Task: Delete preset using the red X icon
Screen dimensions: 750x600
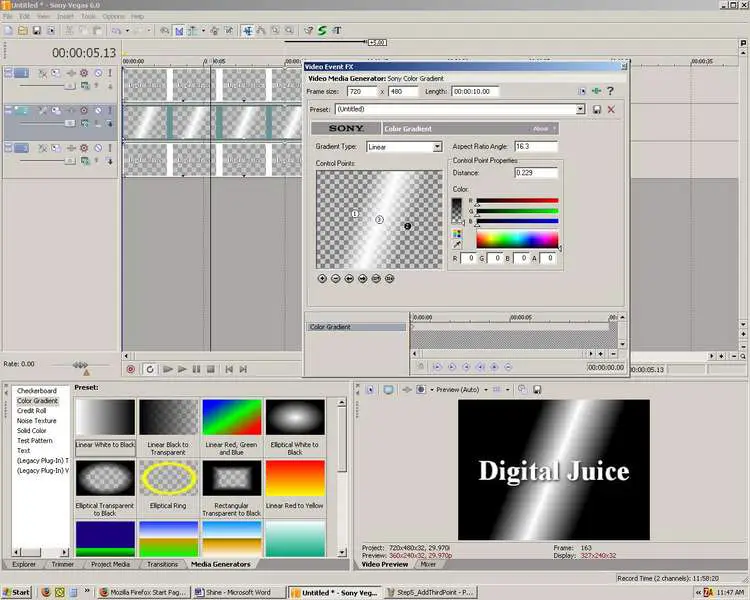Action: coord(611,110)
